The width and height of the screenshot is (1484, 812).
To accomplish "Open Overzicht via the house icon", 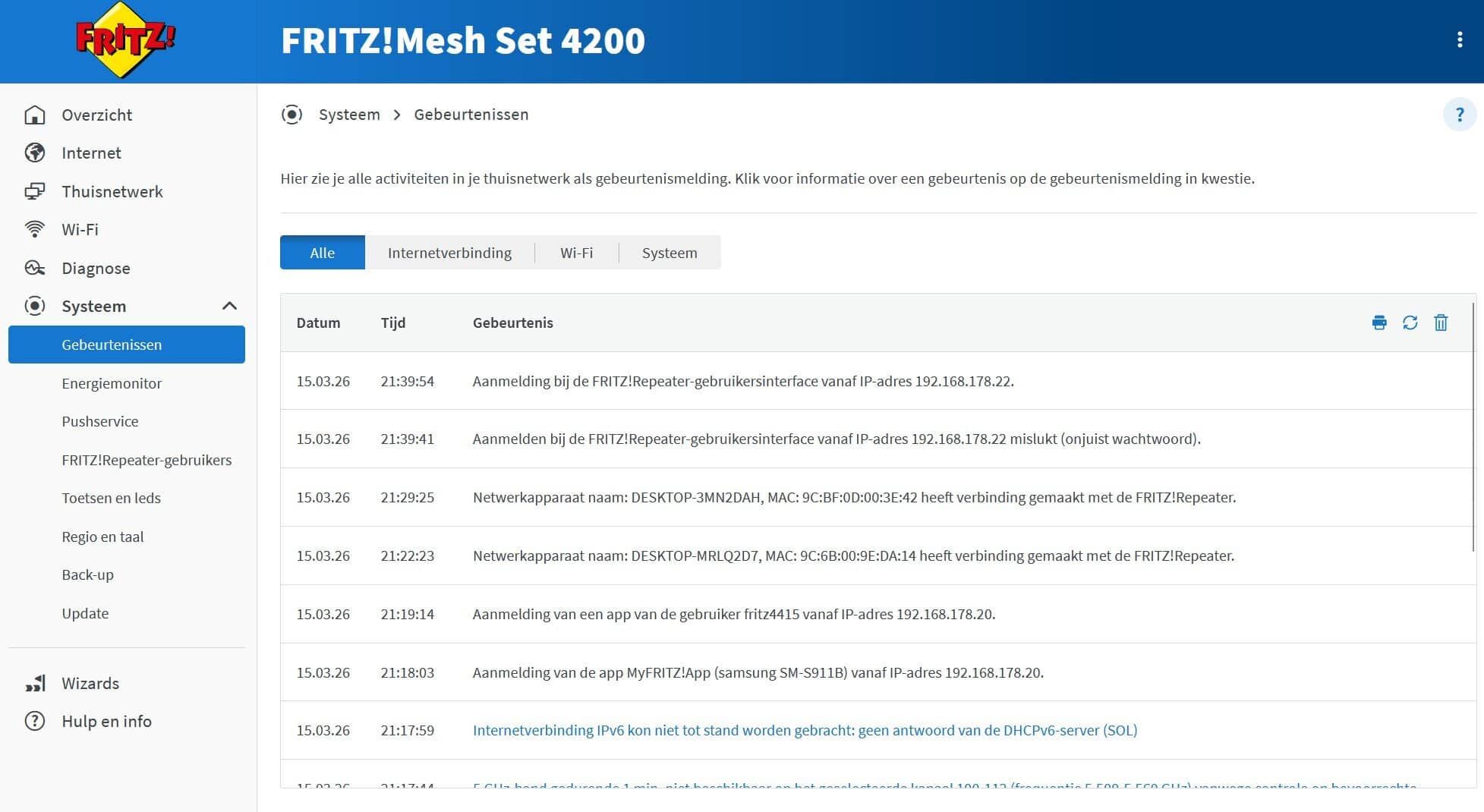I will 35,115.
